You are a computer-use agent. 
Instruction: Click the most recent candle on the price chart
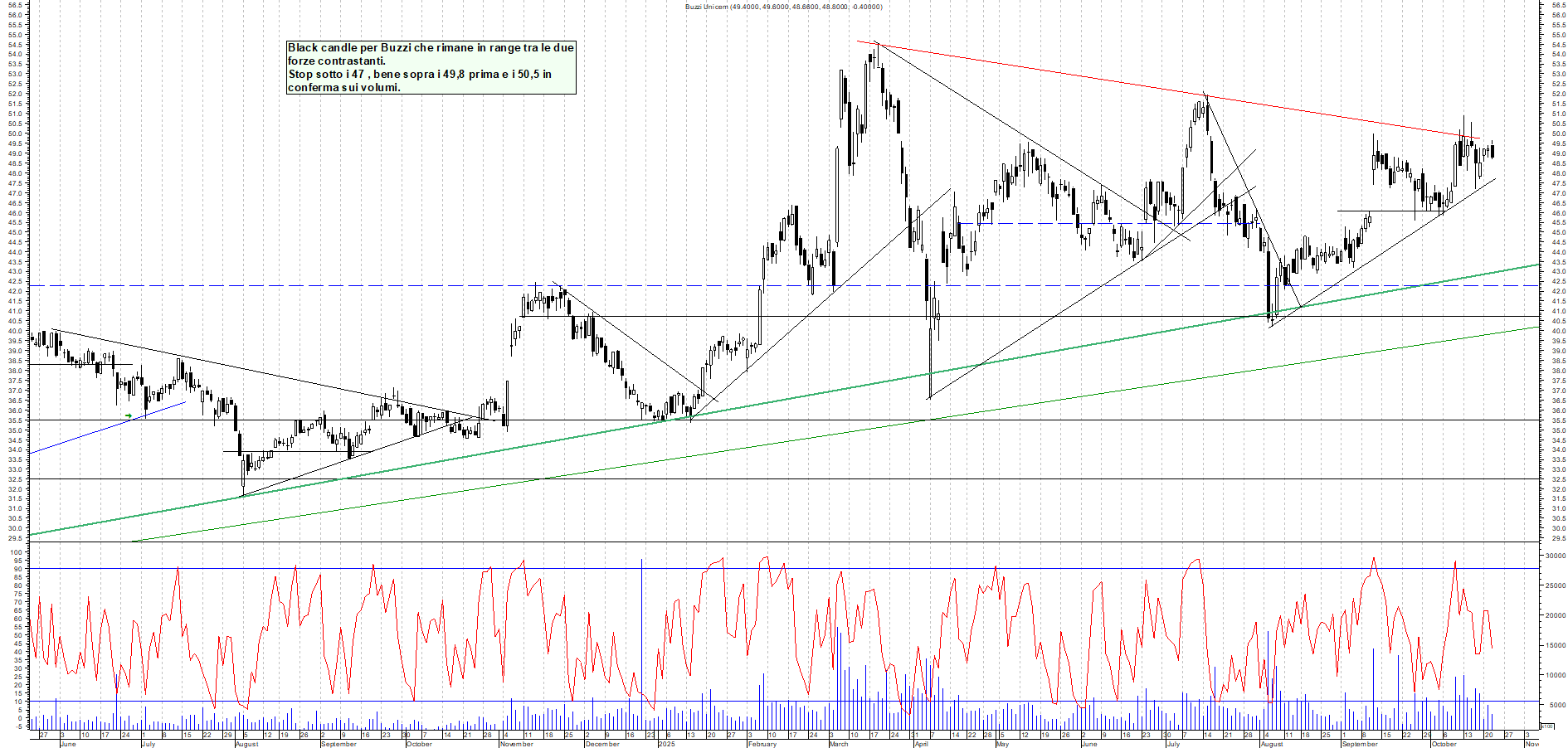[x=1493, y=151]
